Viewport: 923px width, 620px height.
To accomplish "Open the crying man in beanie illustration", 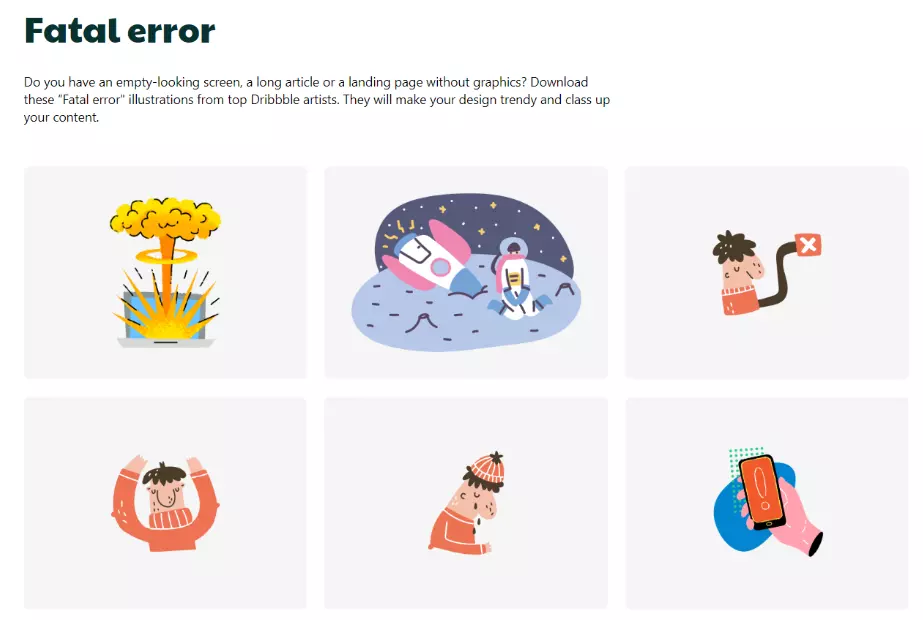I will click(466, 503).
